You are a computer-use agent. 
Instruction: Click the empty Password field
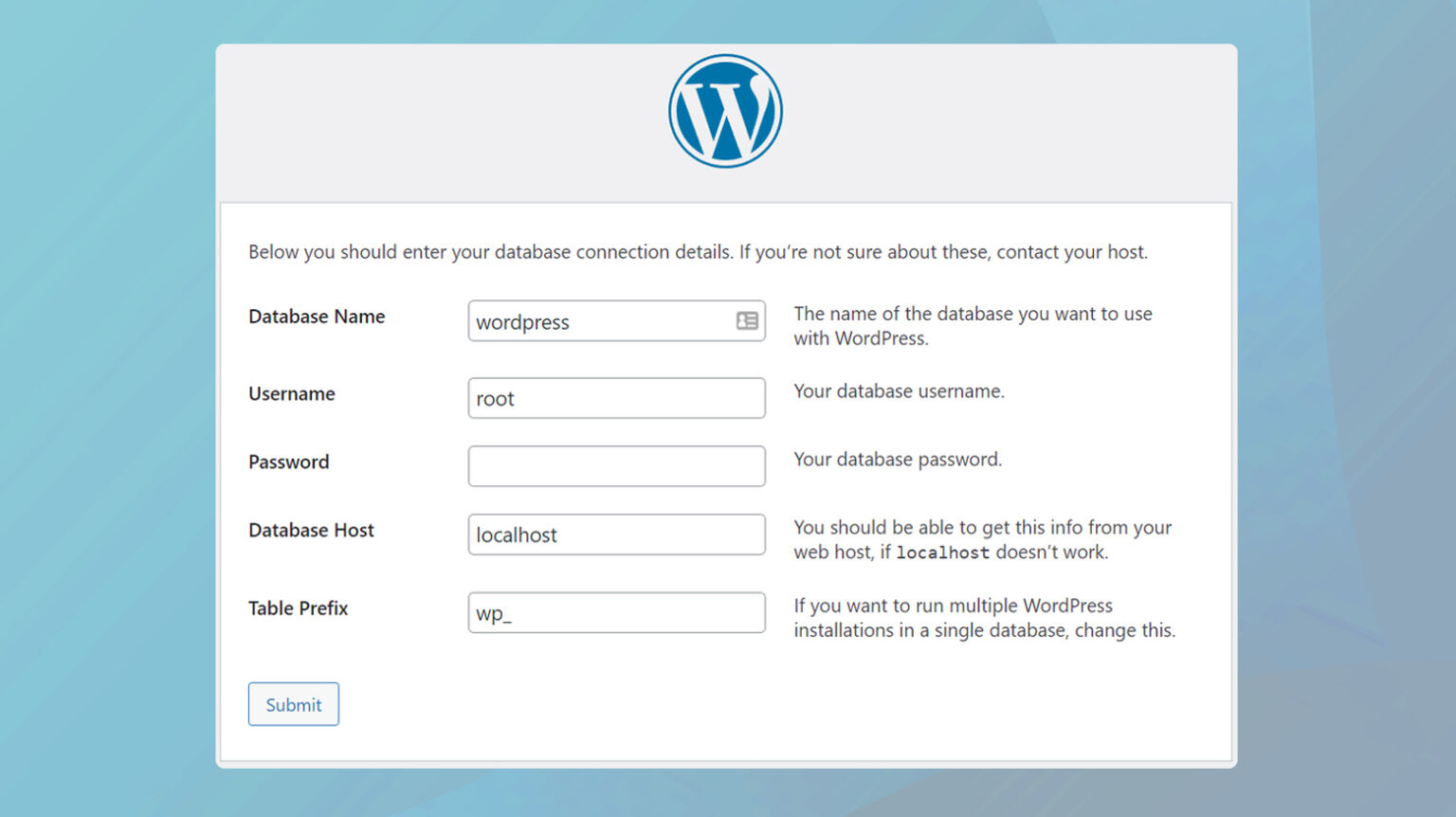pyautogui.click(x=616, y=465)
